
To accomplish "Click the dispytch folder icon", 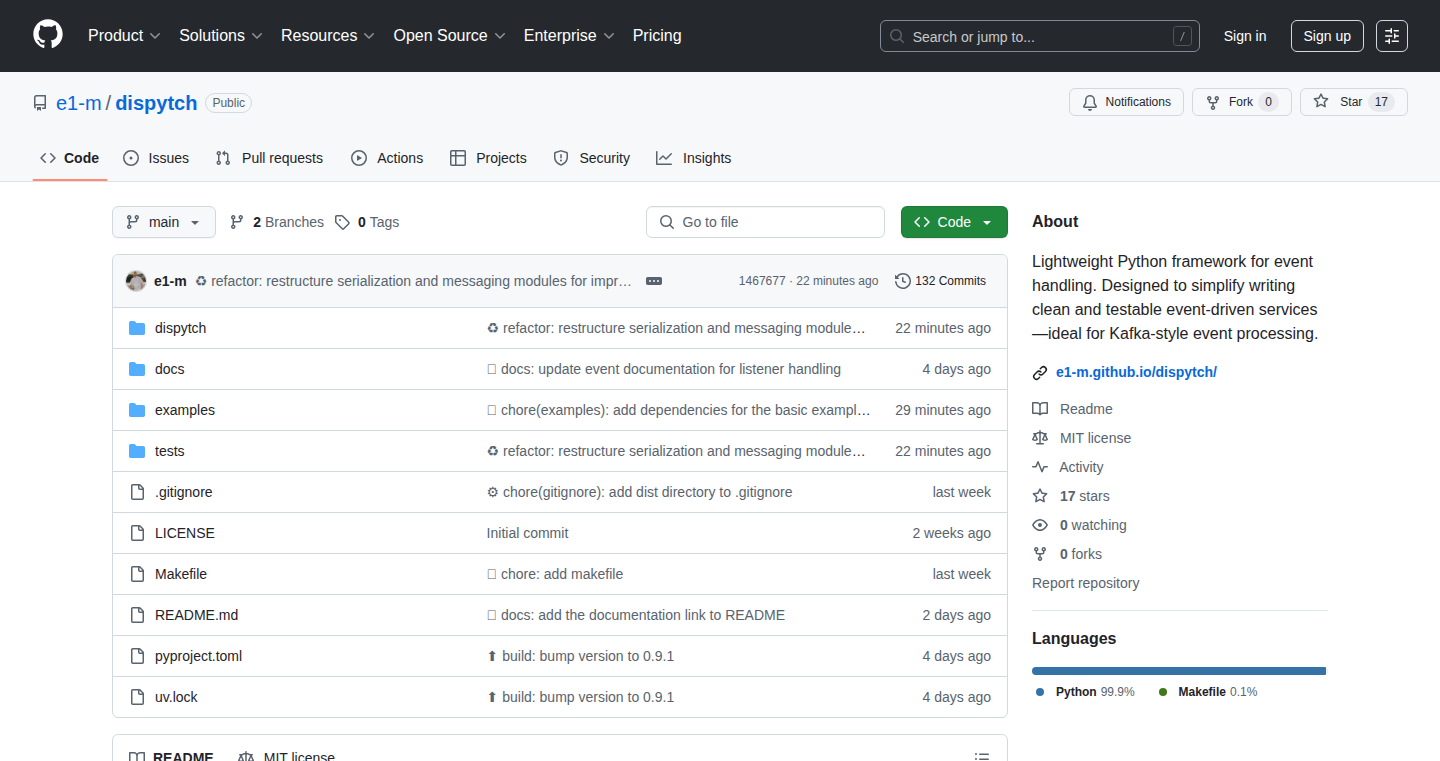I will (x=137, y=328).
